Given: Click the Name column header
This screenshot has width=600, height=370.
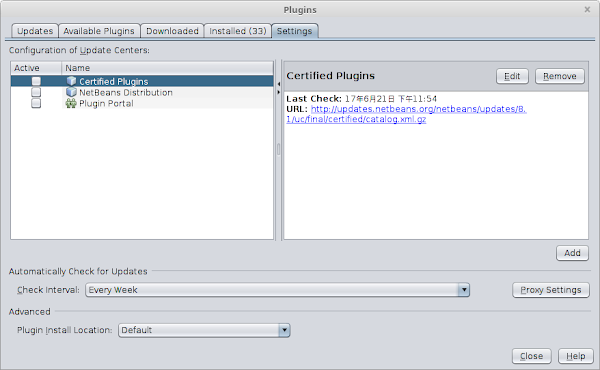Looking at the screenshot, I should point(167,68).
